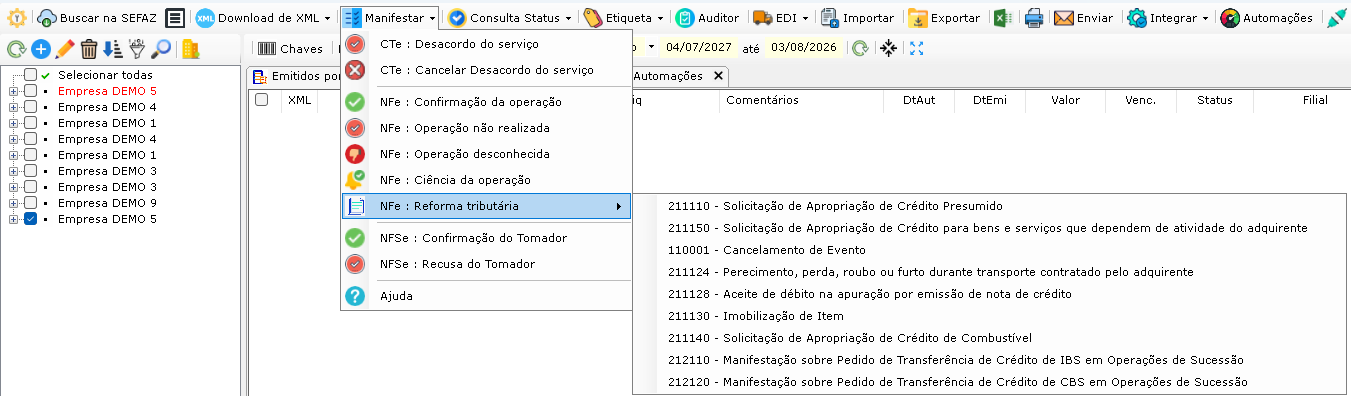1351x396 pixels.
Task: Click the Importar toolbar button
Action: pos(857,18)
